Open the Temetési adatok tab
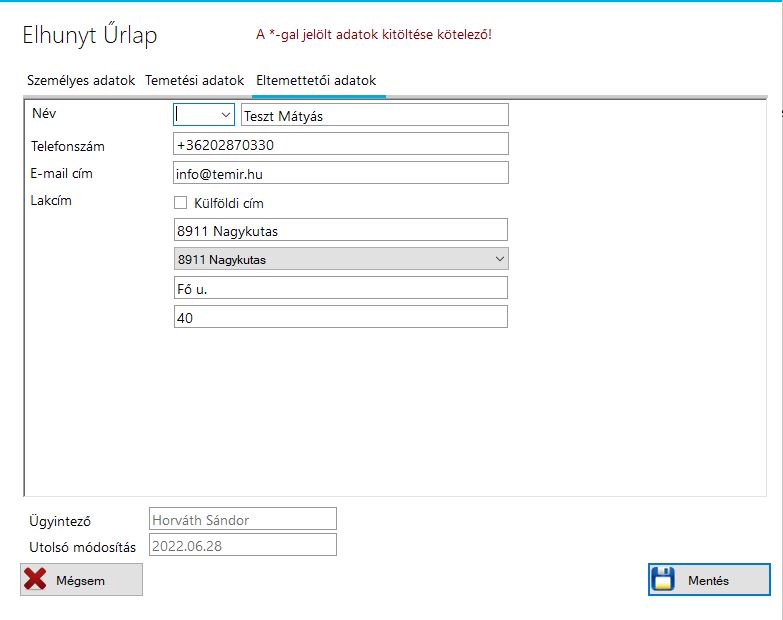This screenshot has width=783, height=620. point(195,80)
